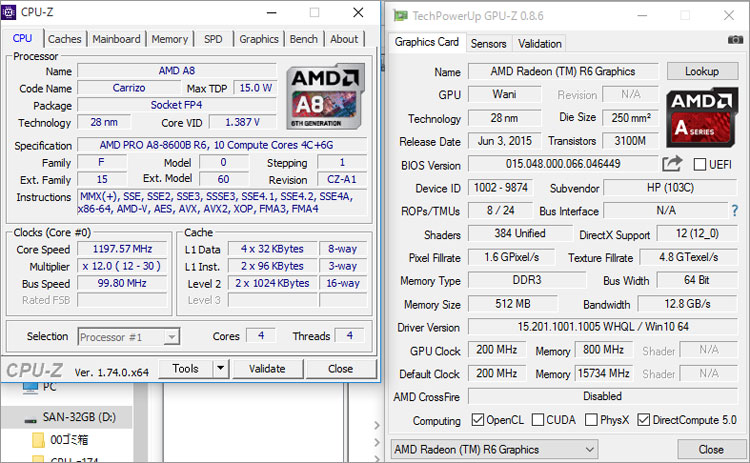Open the Graphics Card tab in GPU-Z
This screenshot has height=463, width=750.
point(427,42)
